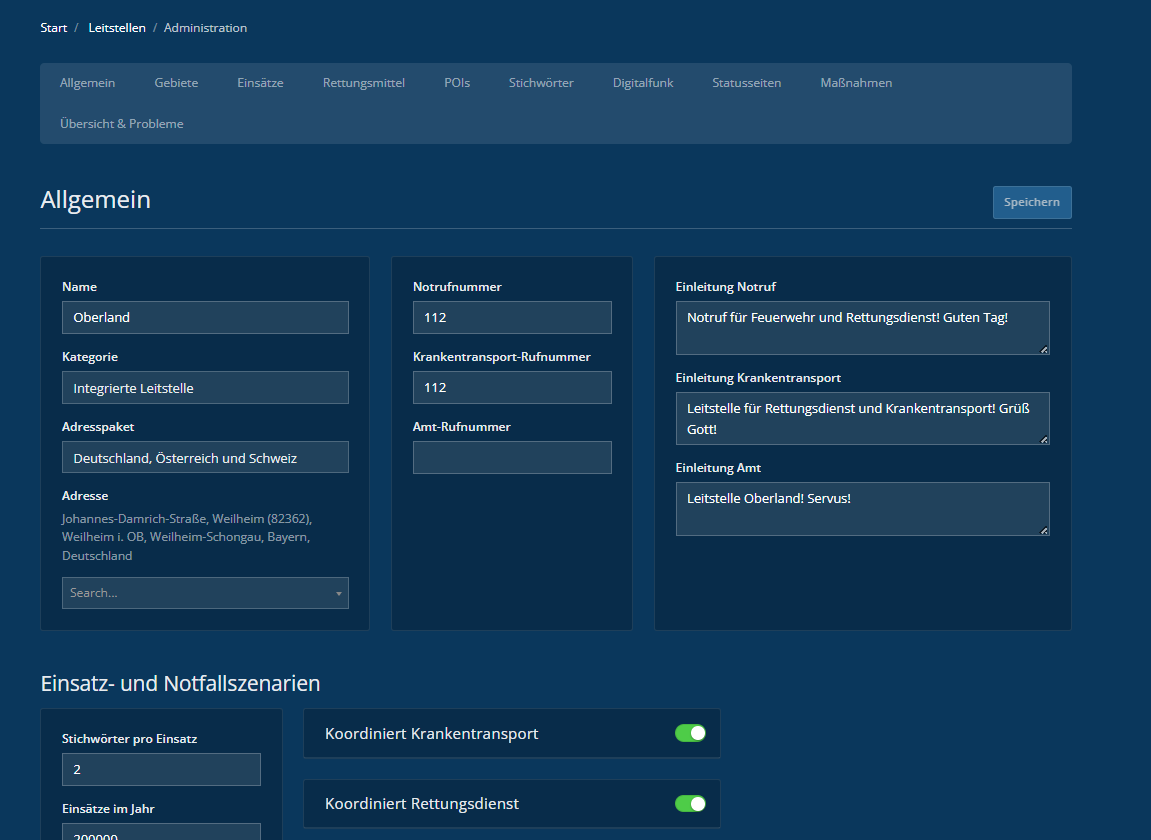
Task: Switch to the Digitalfunk tab
Action: tap(643, 83)
